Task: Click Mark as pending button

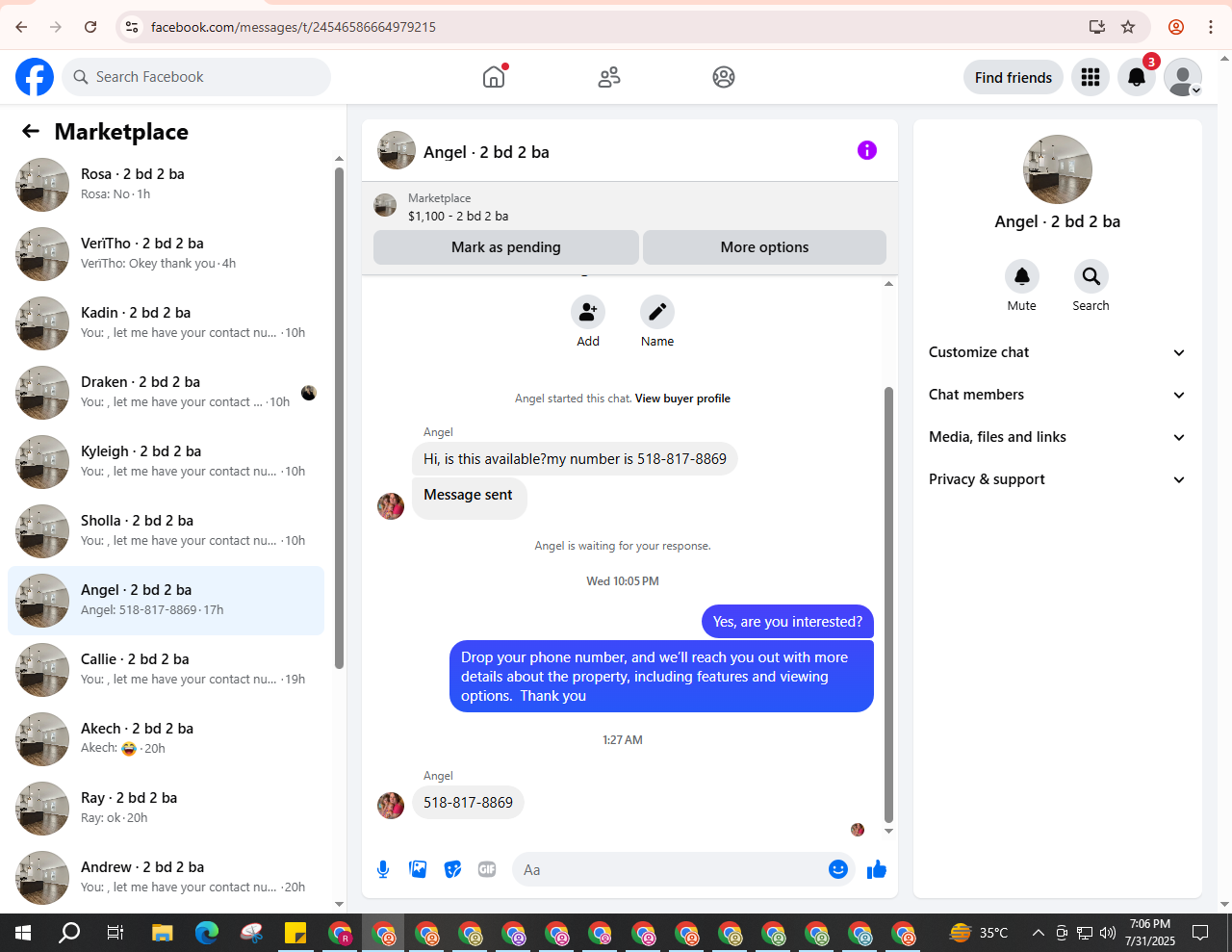Action: click(x=506, y=247)
